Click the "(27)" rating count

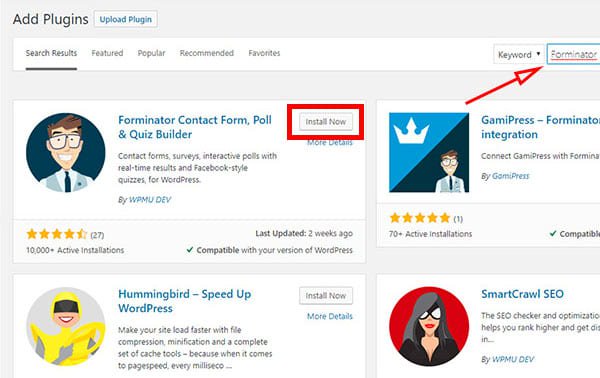(97, 235)
